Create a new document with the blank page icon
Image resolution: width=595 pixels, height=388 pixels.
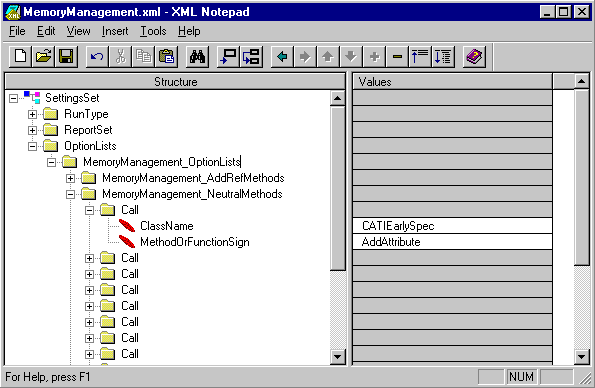point(20,57)
